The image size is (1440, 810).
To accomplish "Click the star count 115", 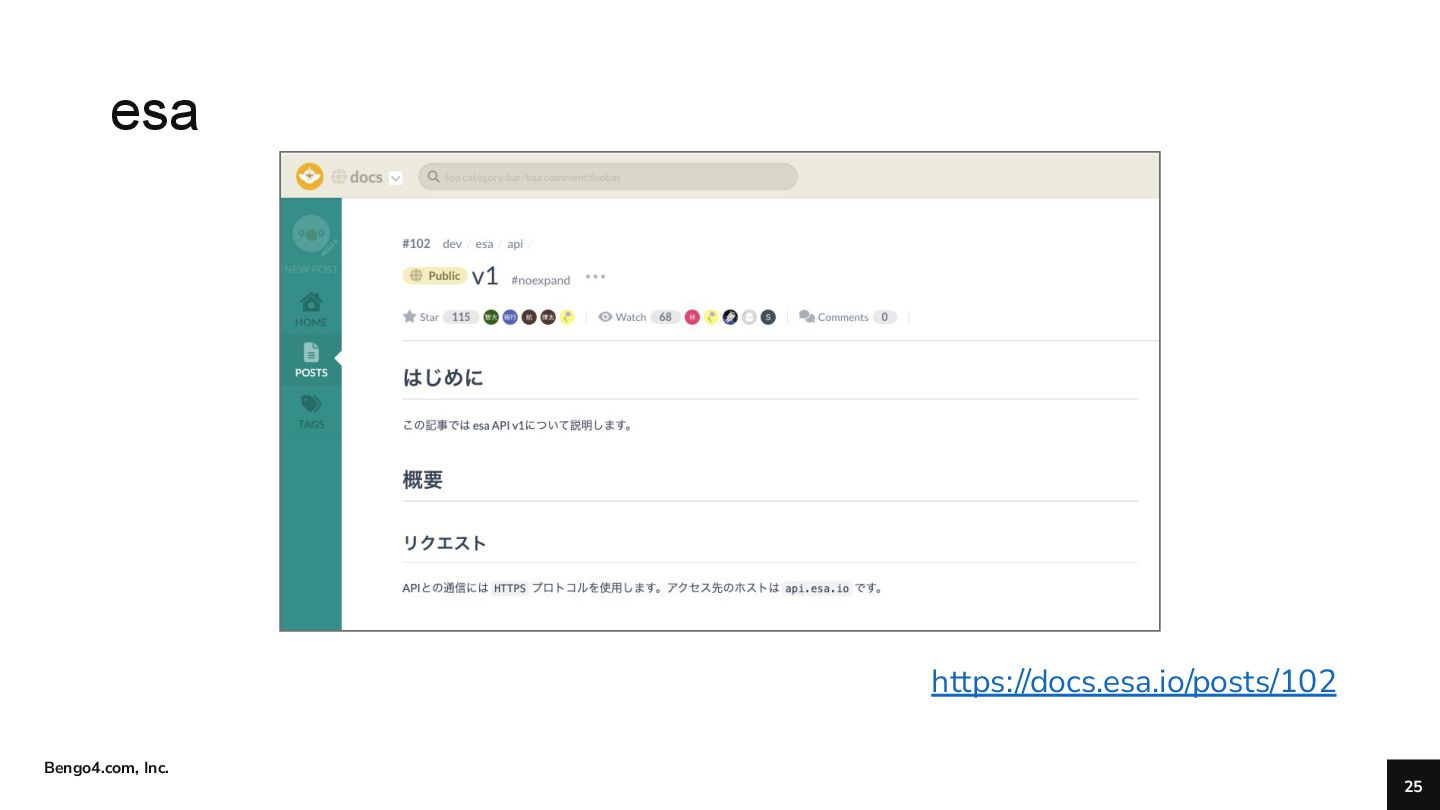I will [x=460, y=317].
